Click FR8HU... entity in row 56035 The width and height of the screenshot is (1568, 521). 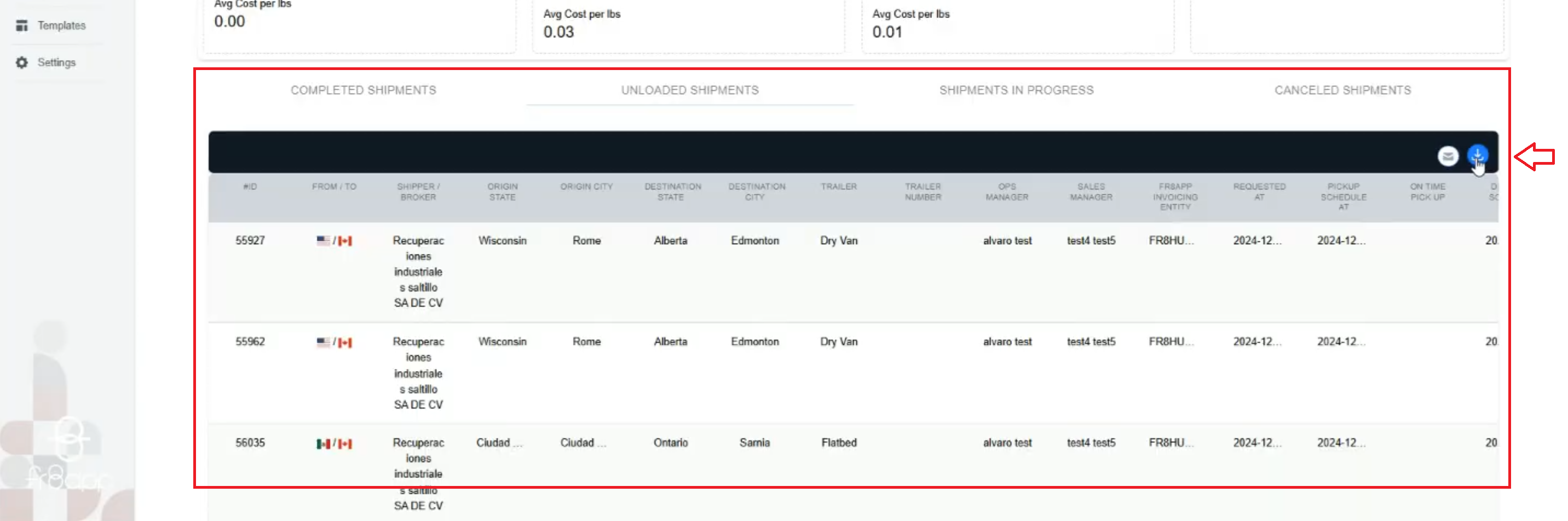click(1171, 443)
